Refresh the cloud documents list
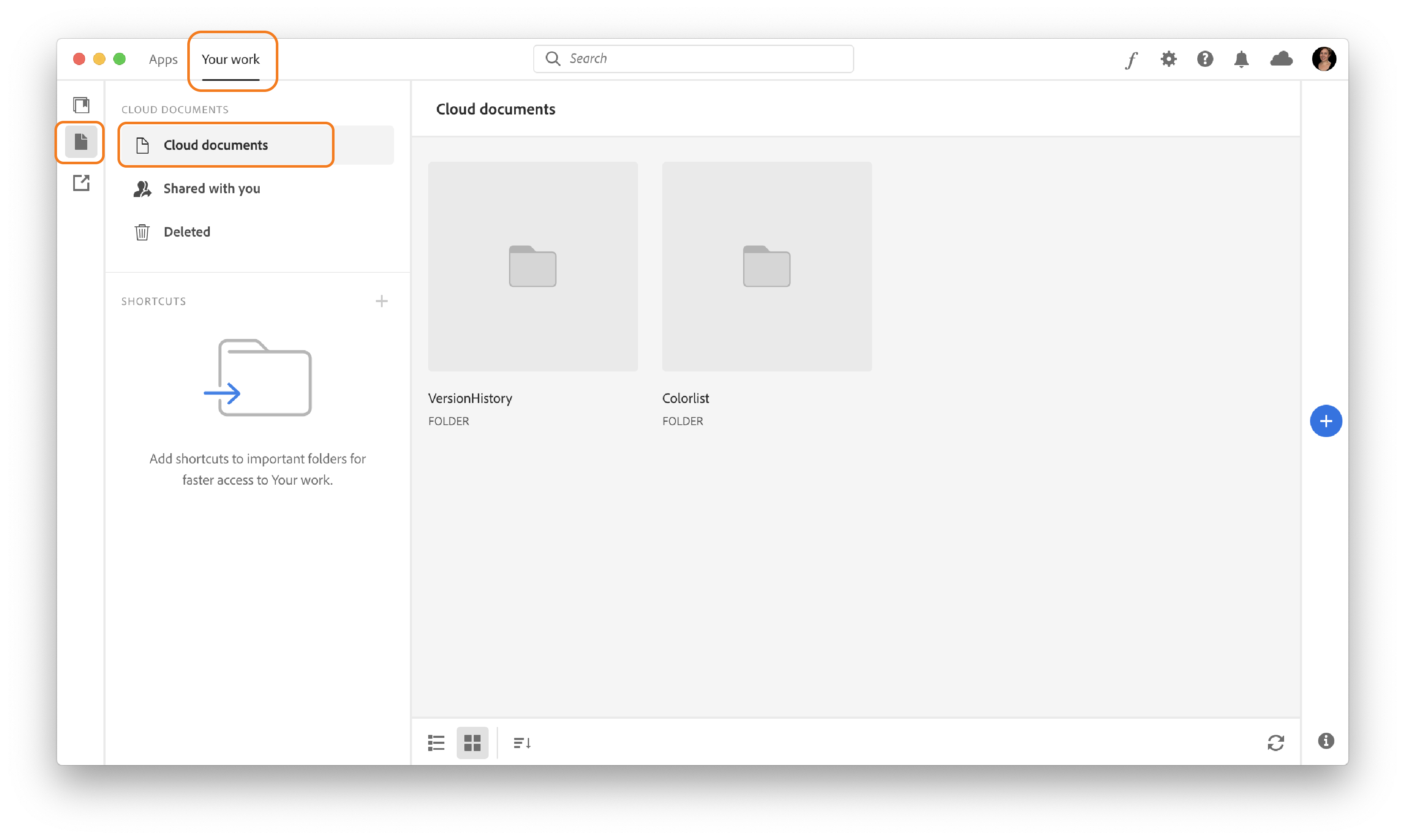 (x=1275, y=742)
